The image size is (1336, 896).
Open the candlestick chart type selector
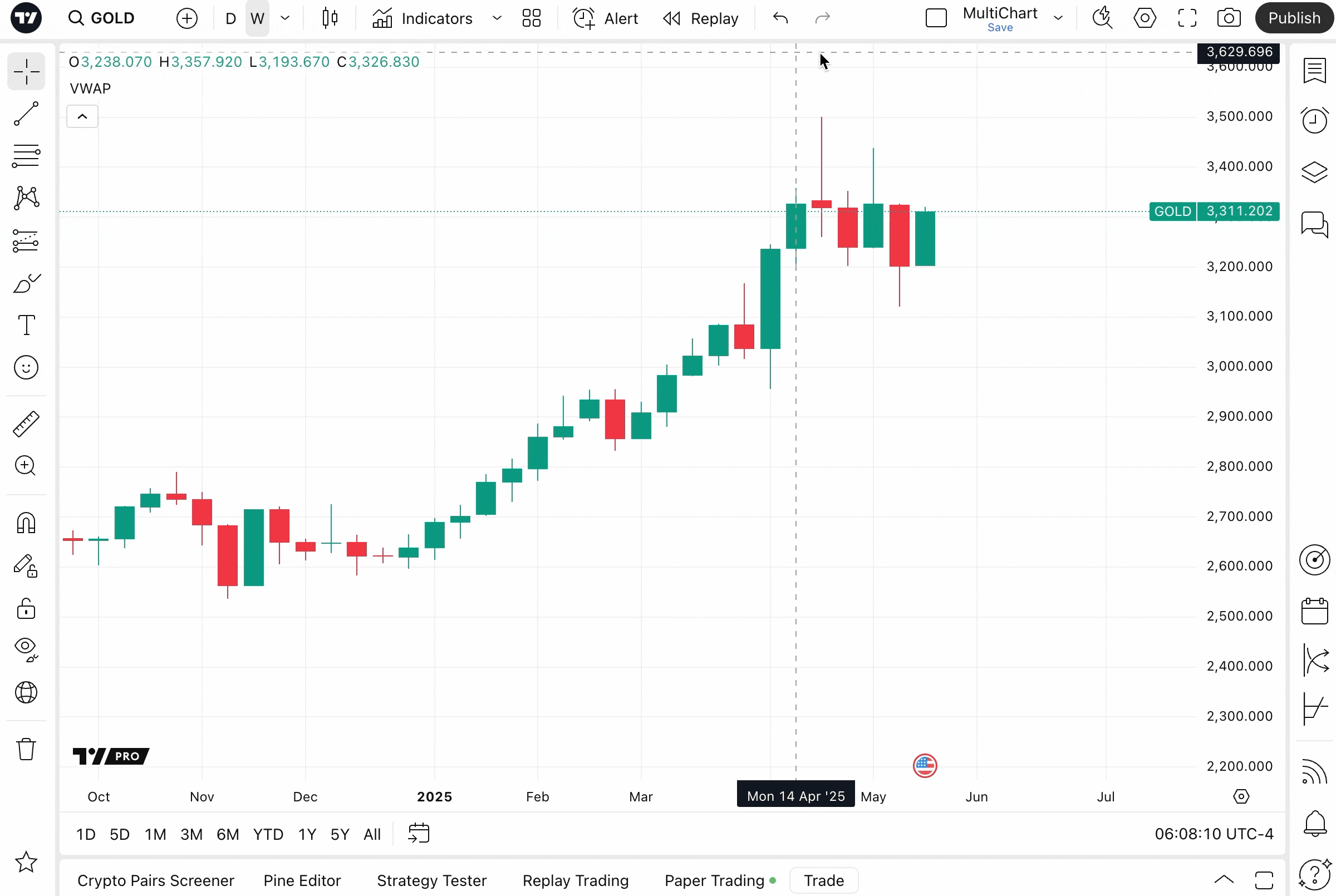click(330, 18)
